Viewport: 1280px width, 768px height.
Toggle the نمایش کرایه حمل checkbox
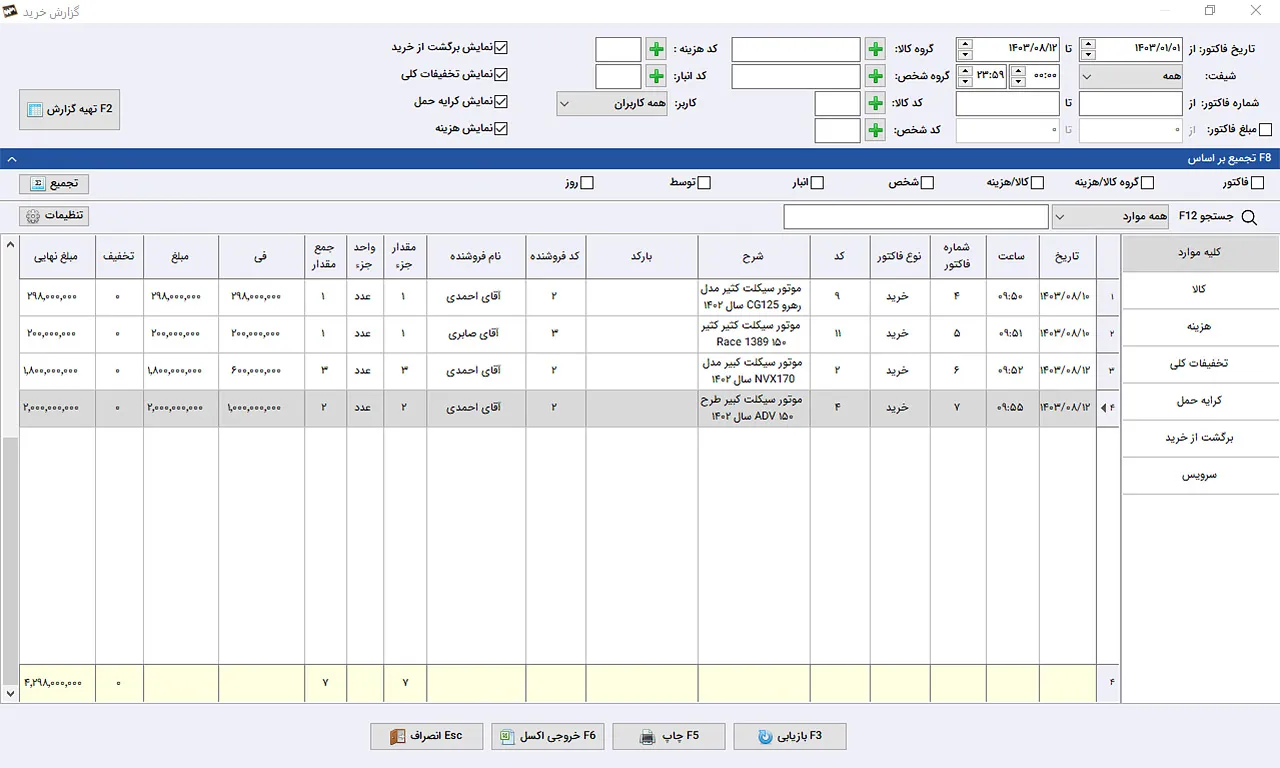503,101
